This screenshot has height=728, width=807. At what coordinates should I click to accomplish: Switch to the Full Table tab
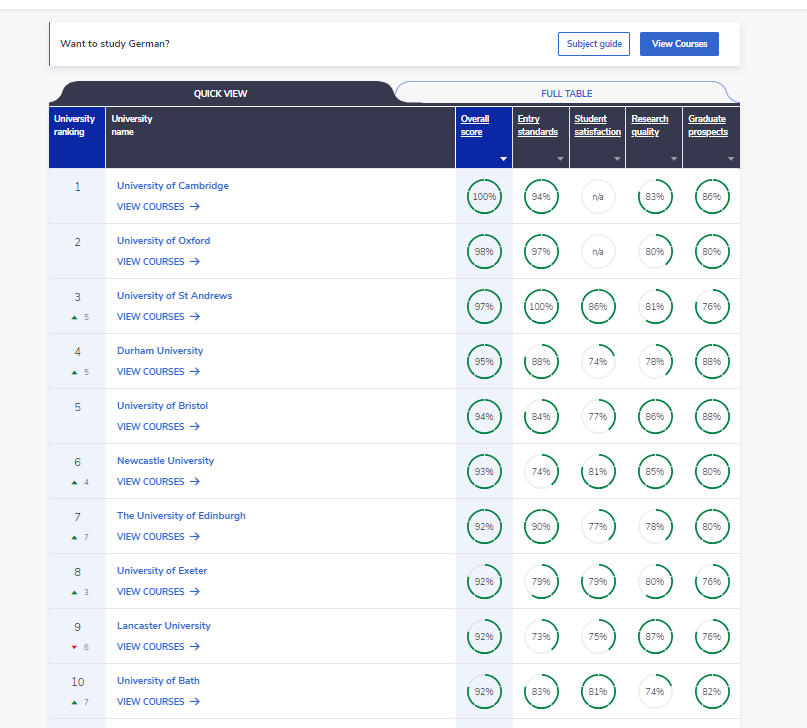pos(566,93)
